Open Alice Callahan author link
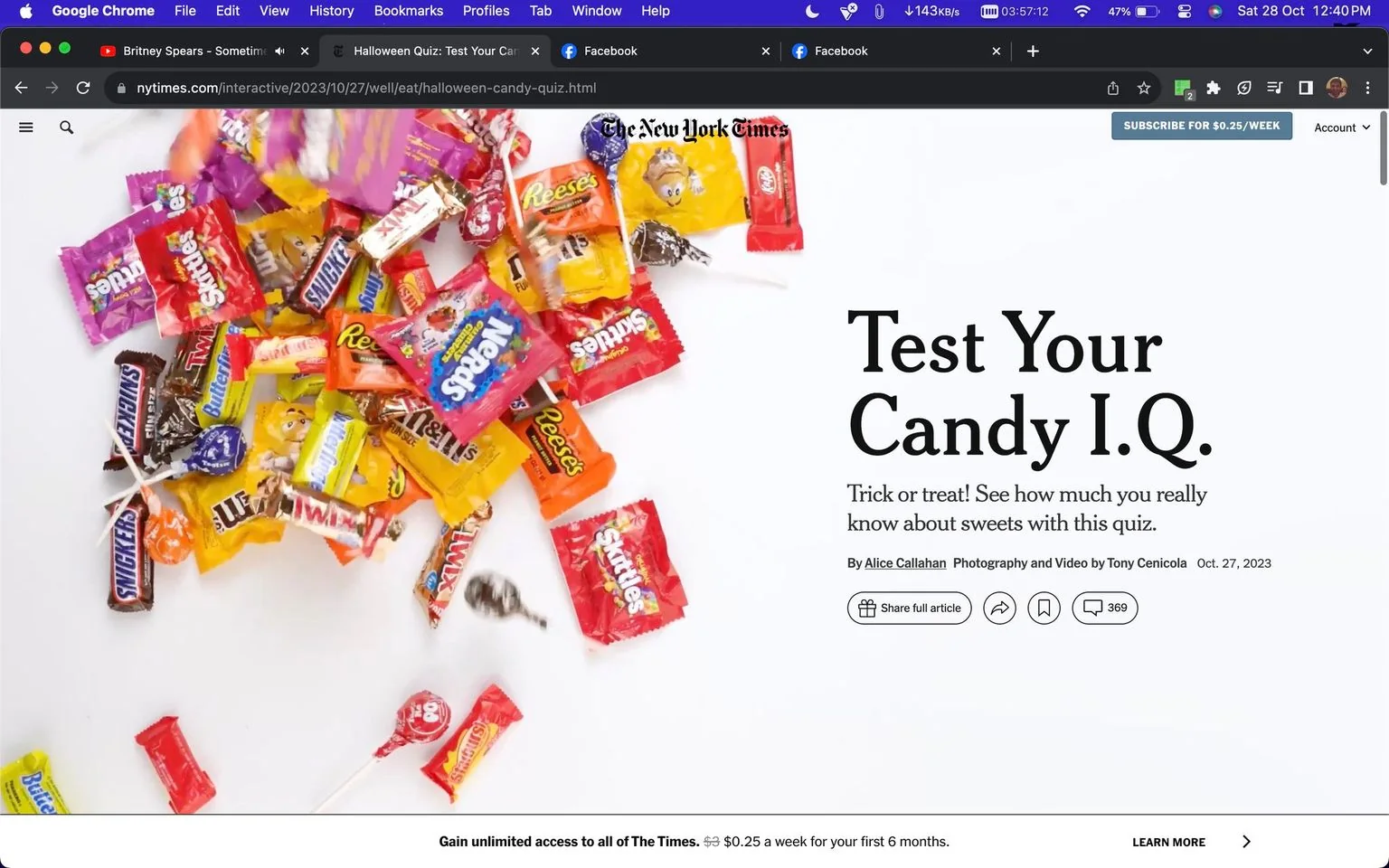This screenshot has height=868, width=1389. (905, 562)
